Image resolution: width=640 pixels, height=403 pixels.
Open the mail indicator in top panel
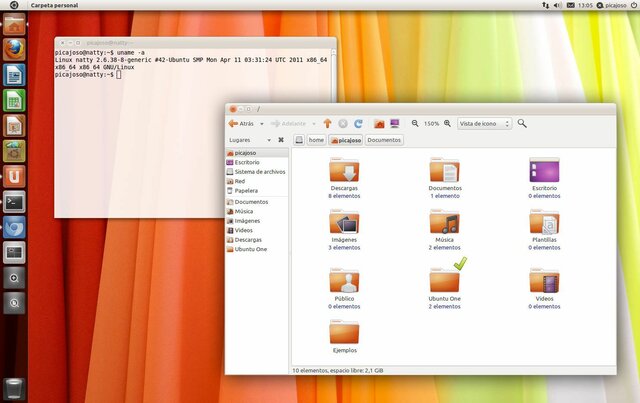pyautogui.click(x=571, y=5)
